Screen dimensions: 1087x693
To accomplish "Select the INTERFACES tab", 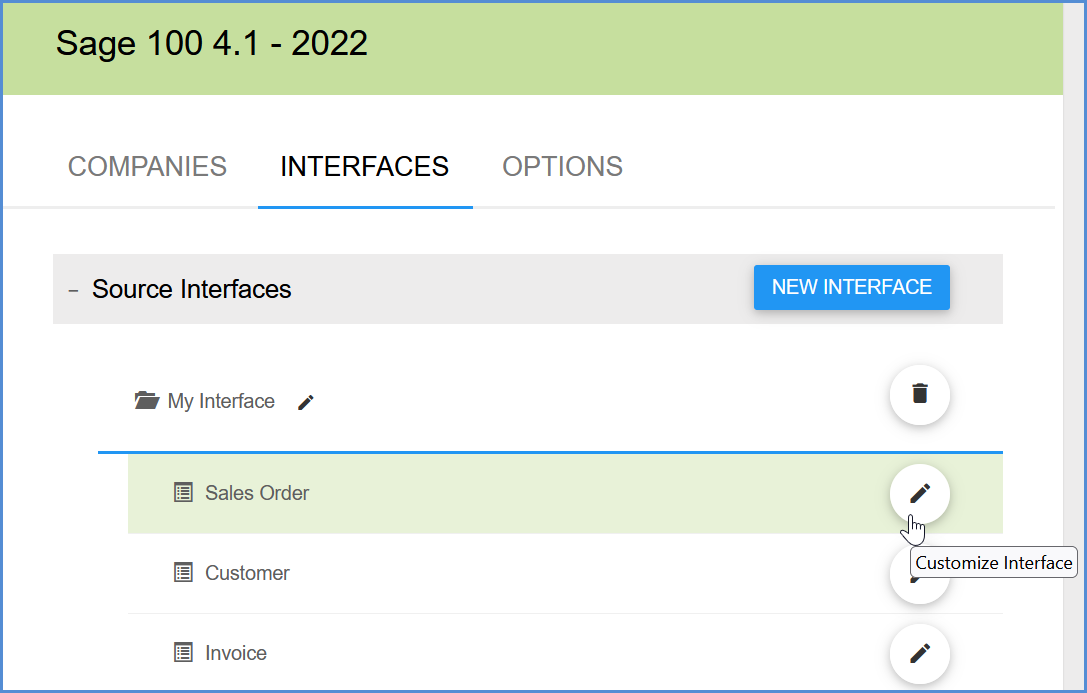I will point(364,166).
